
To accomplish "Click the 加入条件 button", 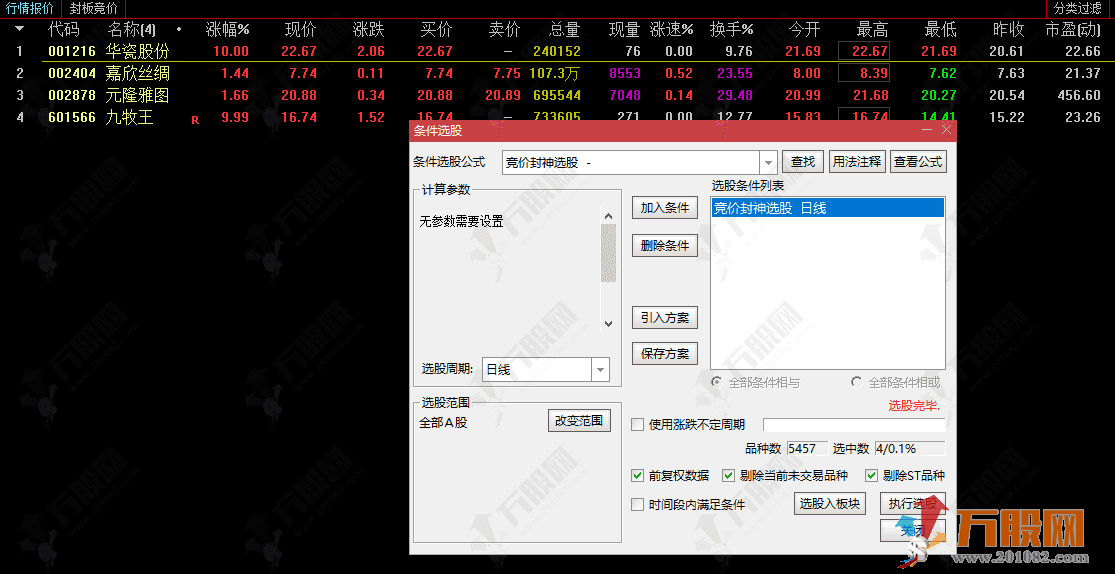I will pos(665,208).
